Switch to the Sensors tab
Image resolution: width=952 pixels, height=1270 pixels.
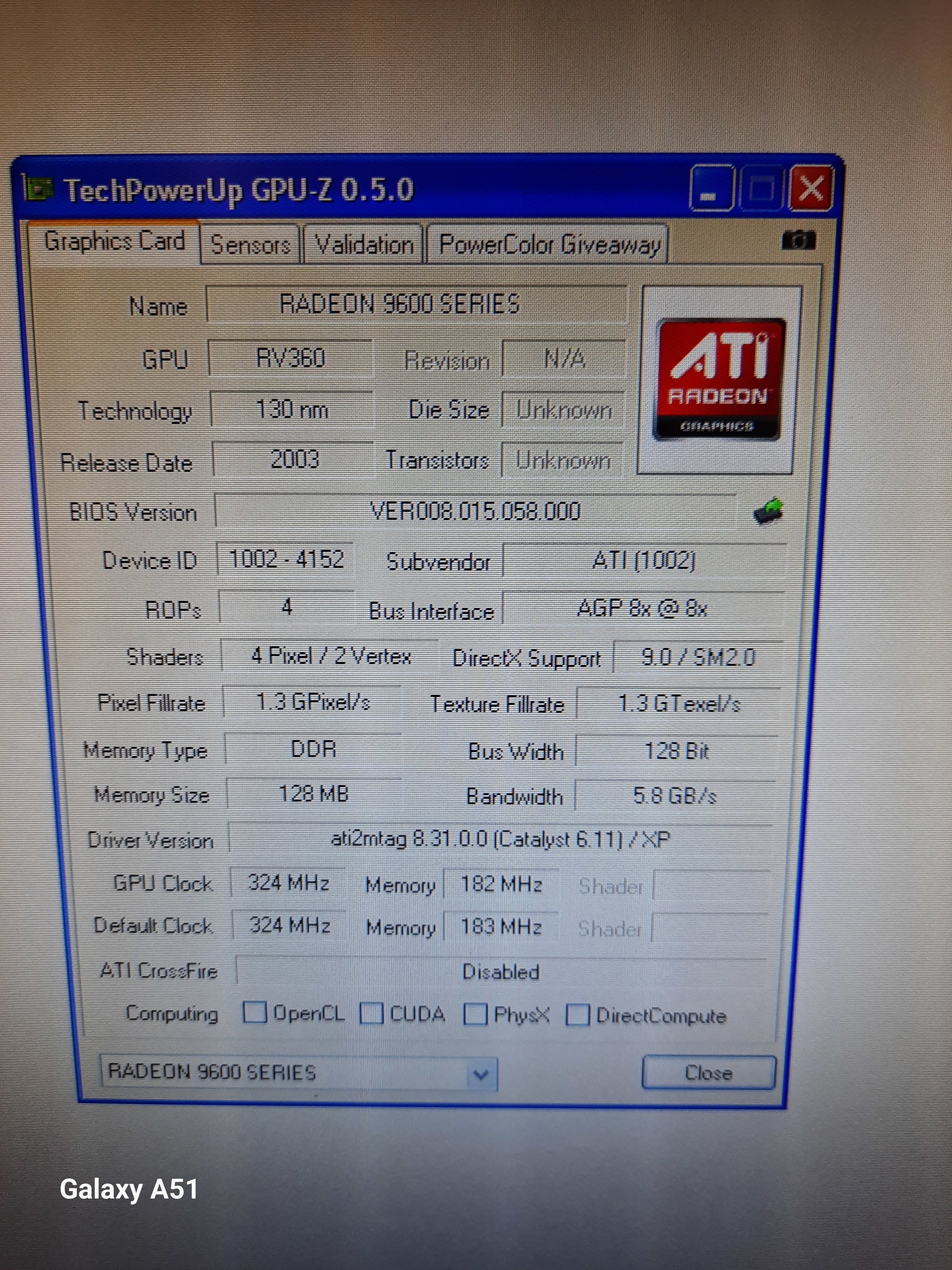(x=250, y=245)
